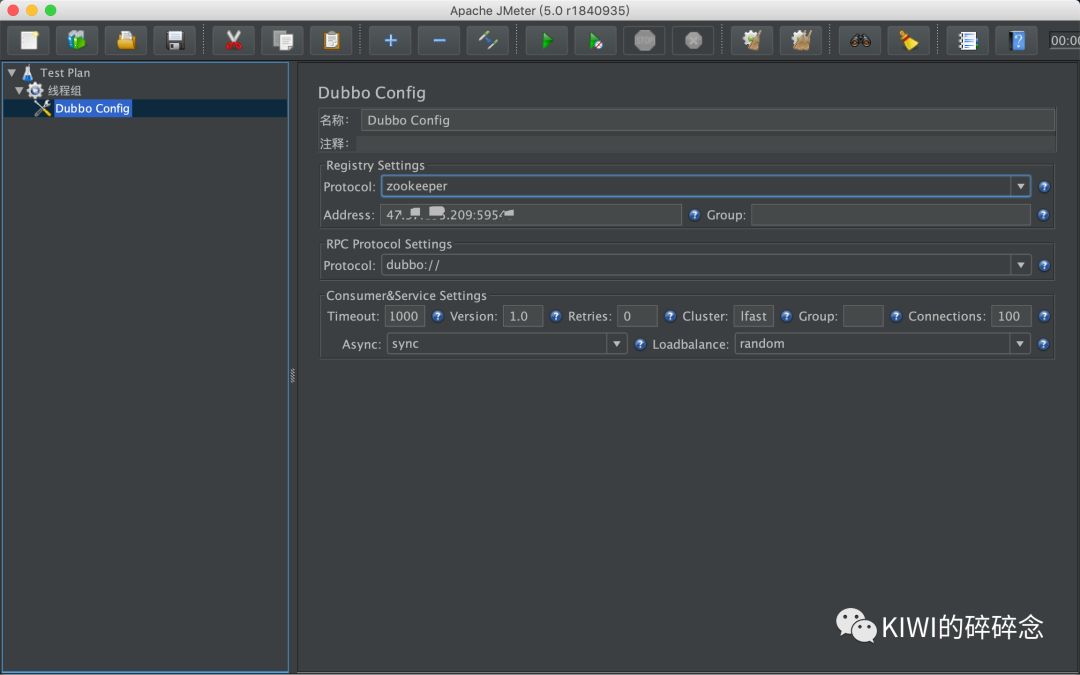Click help icon beside RPC Protocol

pos(1044,265)
